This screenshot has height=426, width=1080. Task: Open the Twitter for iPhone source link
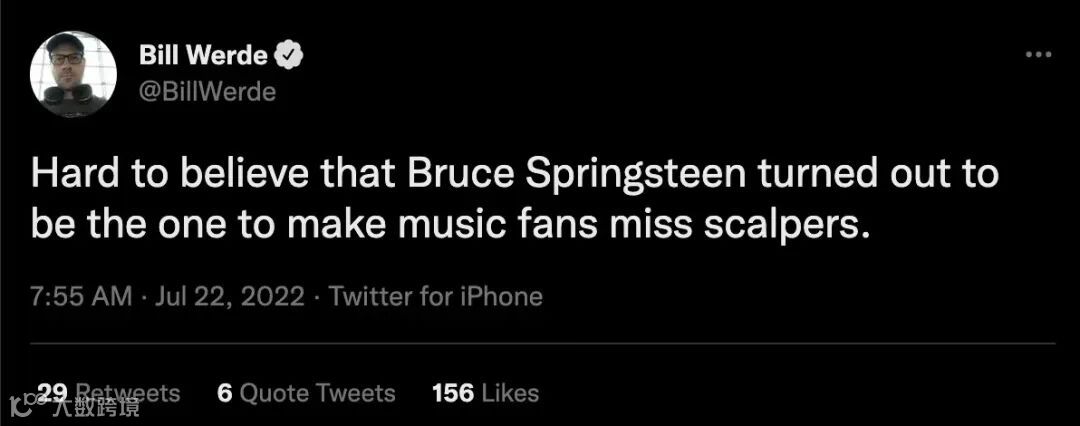tap(436, 296)
